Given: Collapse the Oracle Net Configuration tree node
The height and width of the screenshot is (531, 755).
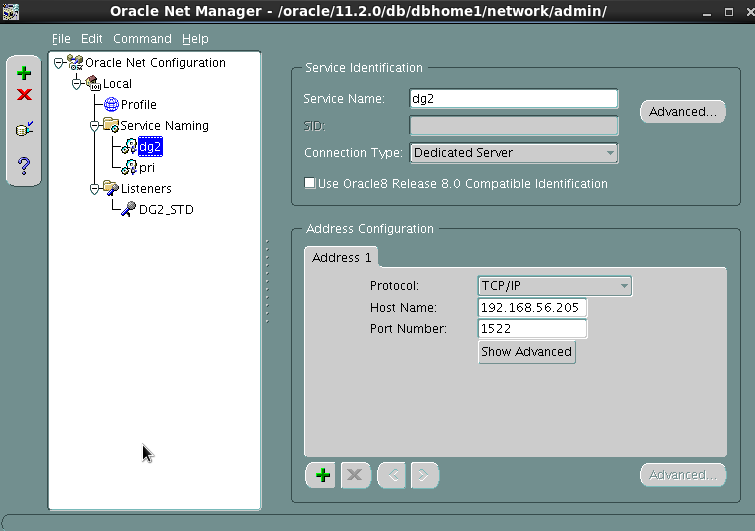Looking at the screenshot, I should pos(59,63).
